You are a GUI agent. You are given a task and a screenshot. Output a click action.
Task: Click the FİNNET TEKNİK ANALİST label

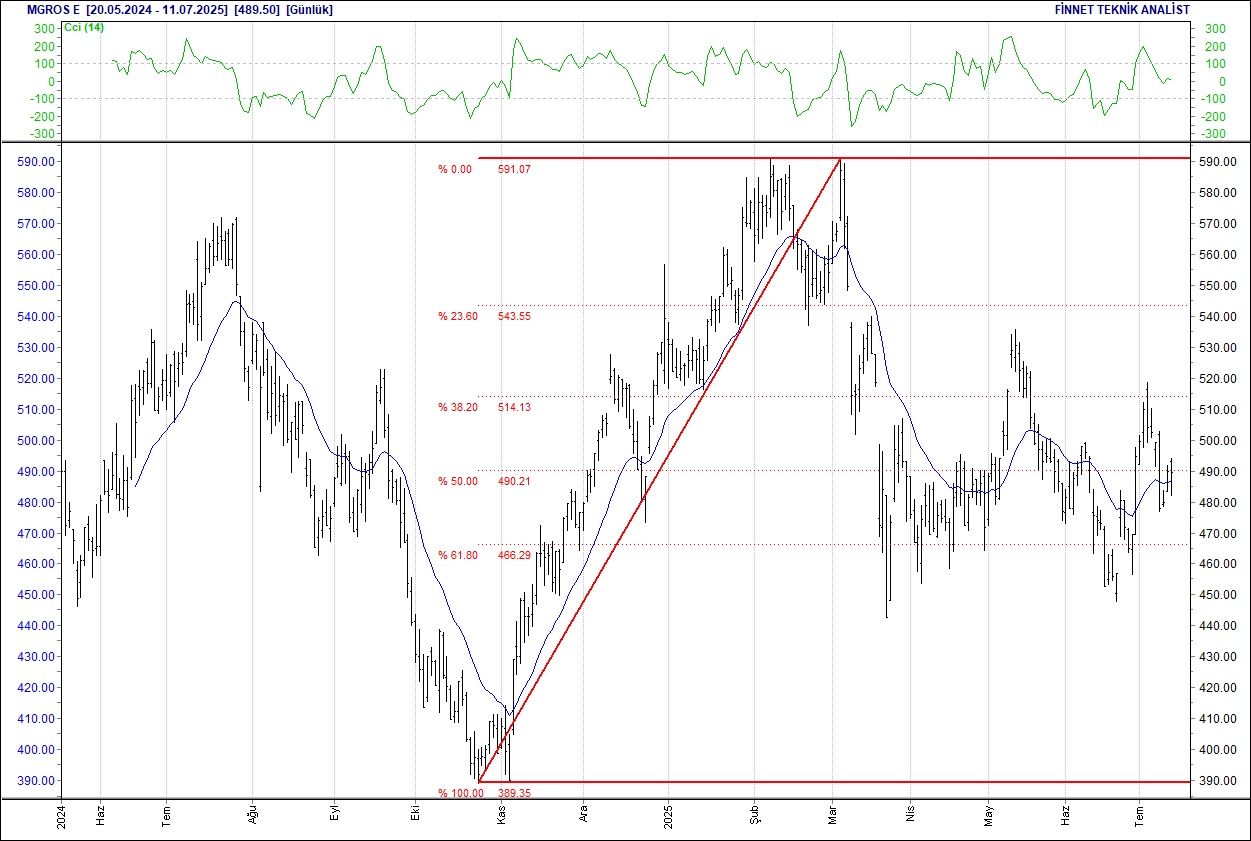point(1122,9)
